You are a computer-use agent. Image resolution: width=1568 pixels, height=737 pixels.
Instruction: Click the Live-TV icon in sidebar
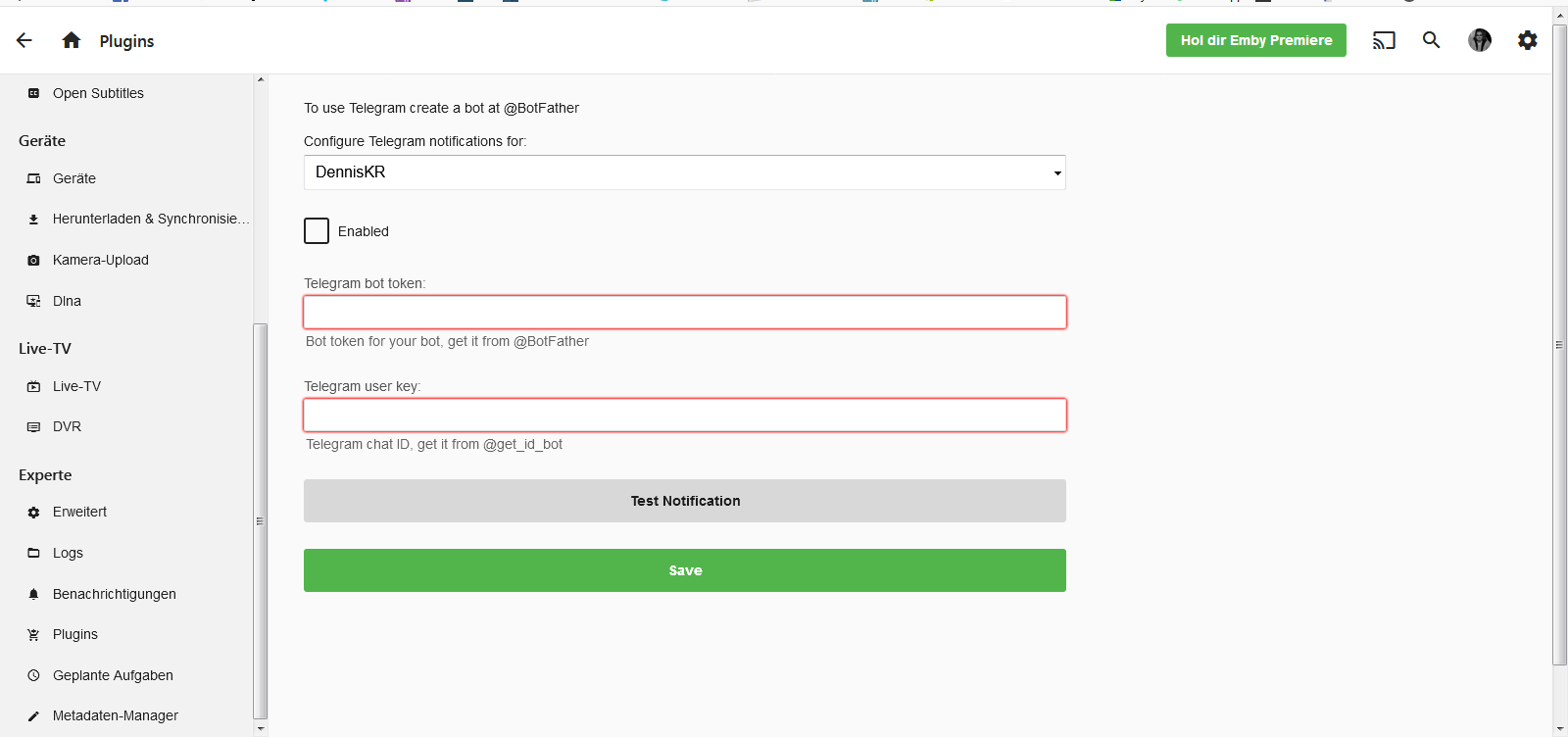click(33, 386)
